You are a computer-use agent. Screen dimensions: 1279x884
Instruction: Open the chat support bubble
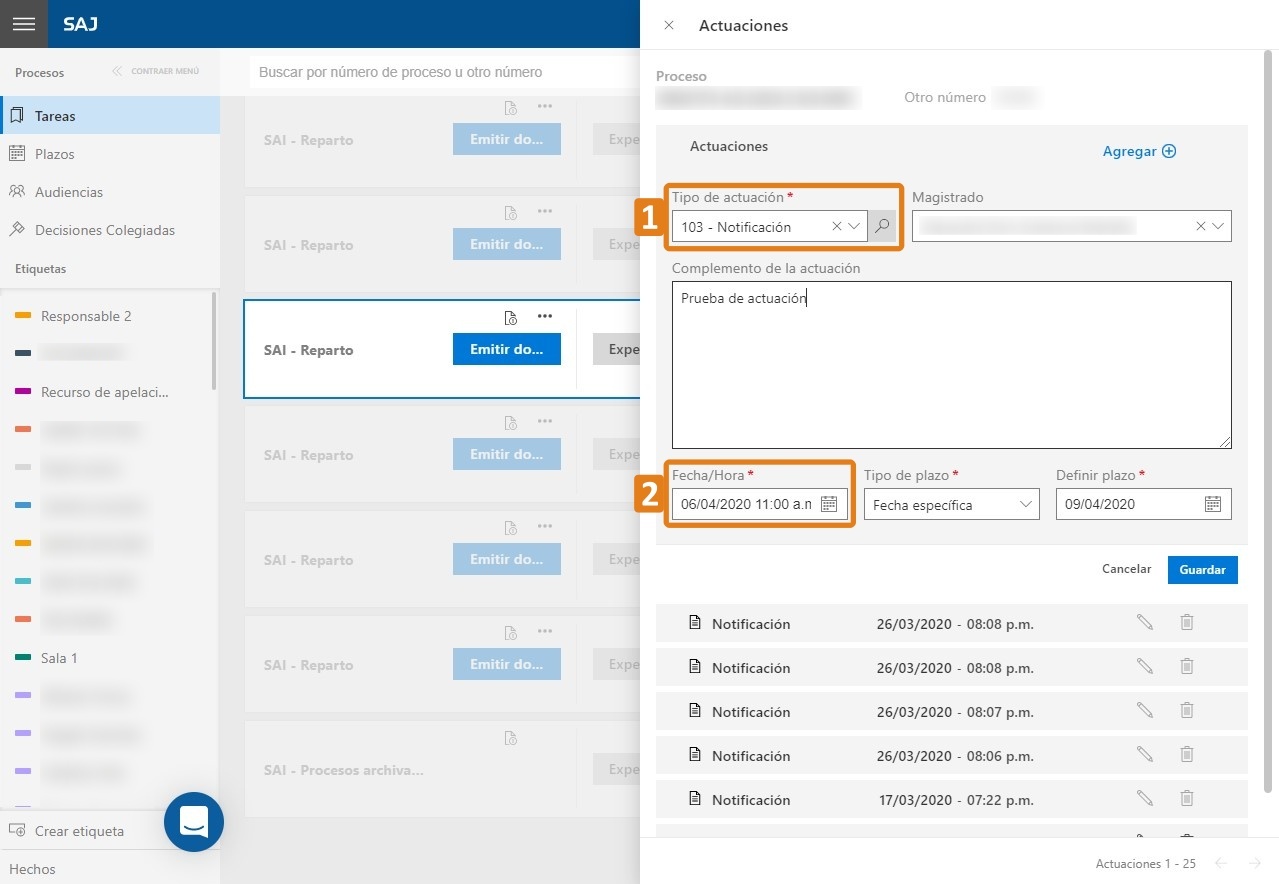coord(194,822)
